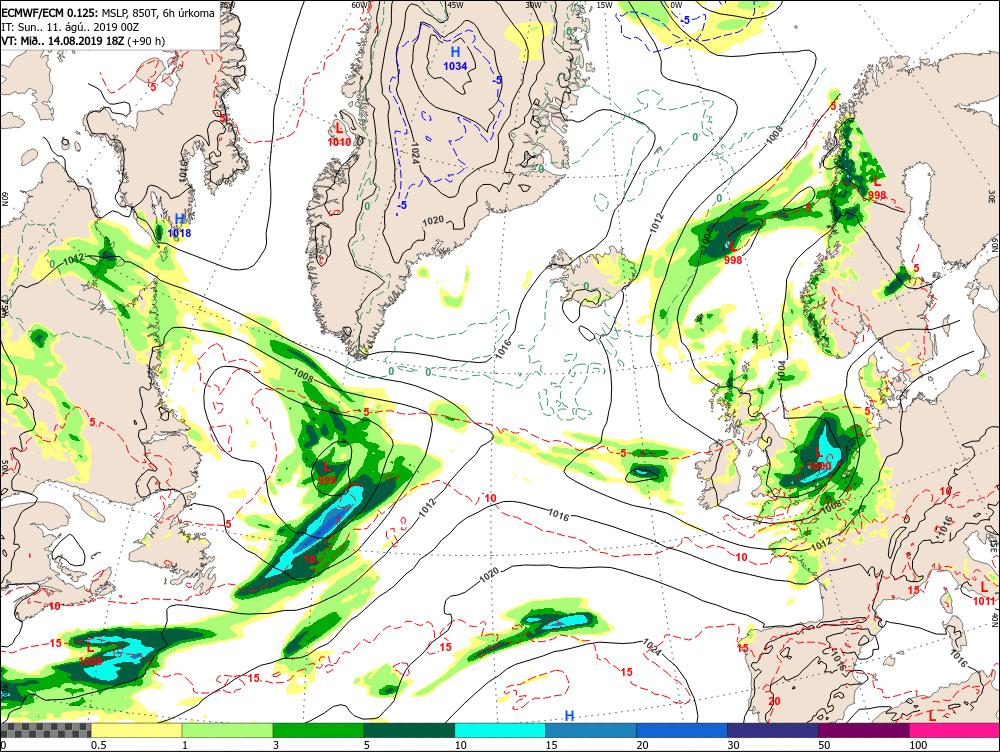
Task: Click the init time 'IT: Sun.. 11. ágú.. 2019 00Z'
Action: 70,27
